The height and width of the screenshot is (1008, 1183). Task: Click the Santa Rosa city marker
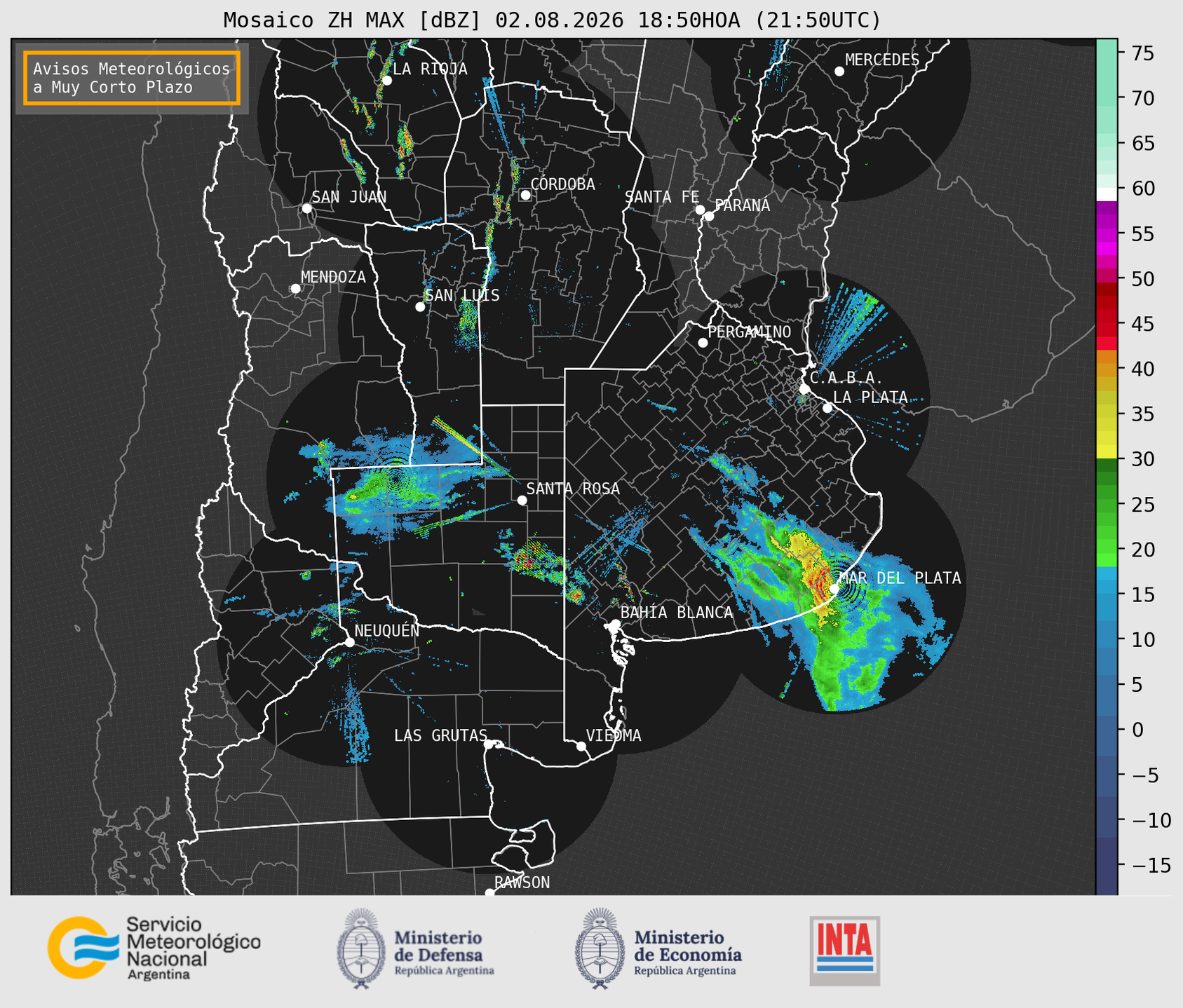[x=522, y=500]
